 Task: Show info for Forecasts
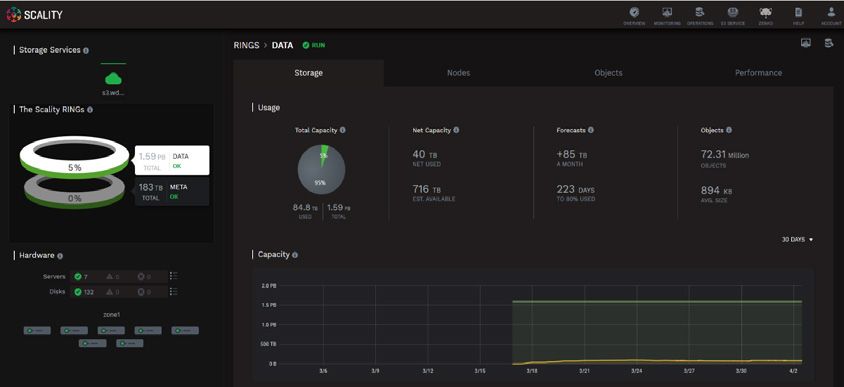[x=591, y=130]
